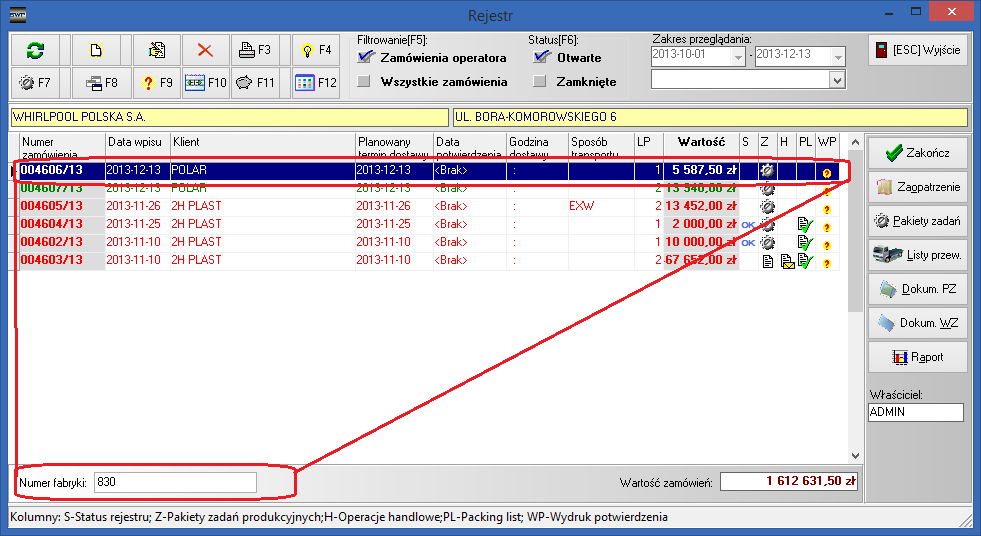The height and width of the screenshot is (536, 981).
Task: Click the gear F7 toolbar button
Action: click(x=38, y=83)
